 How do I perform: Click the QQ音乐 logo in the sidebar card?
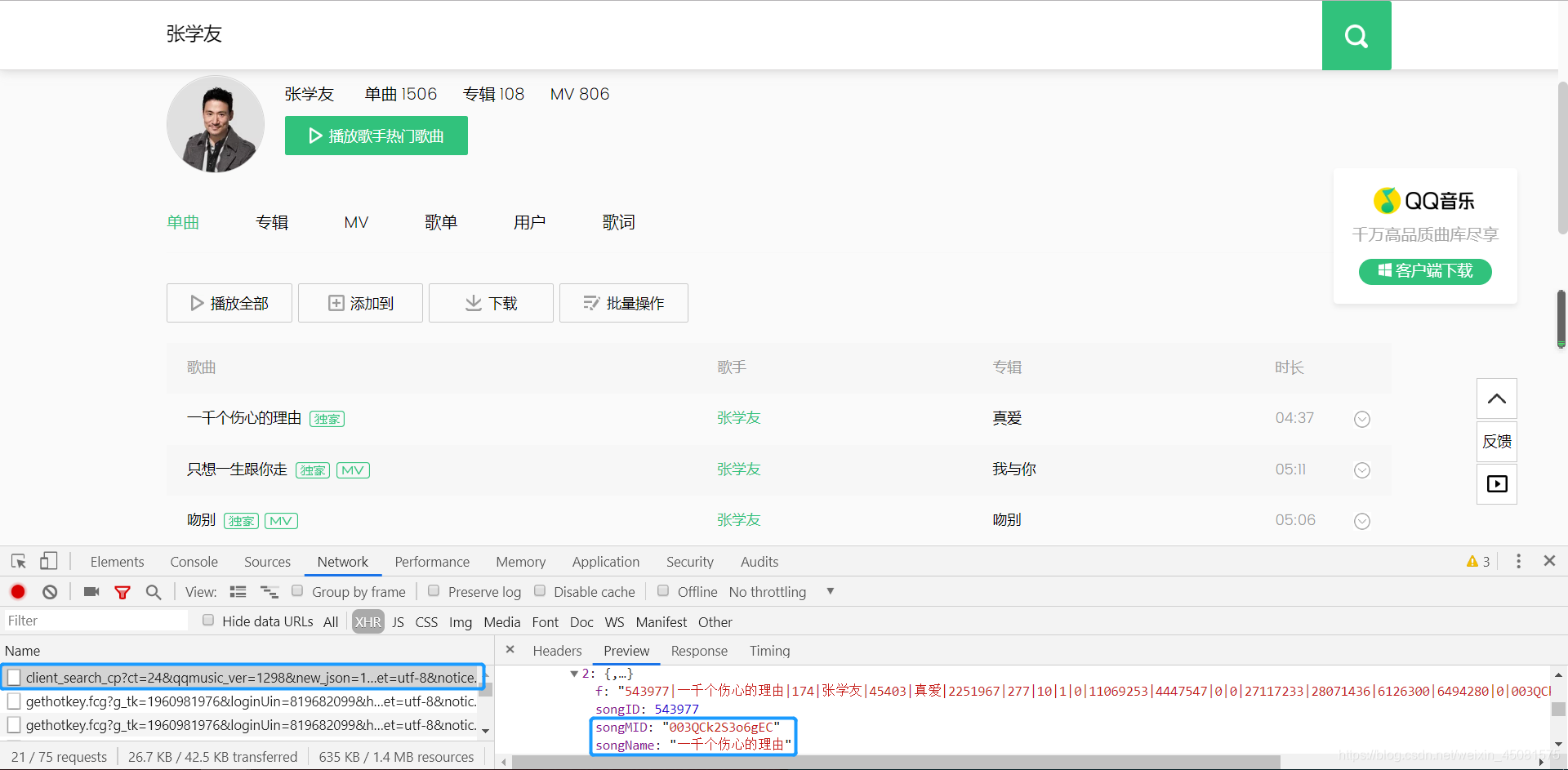point(1424,200)
